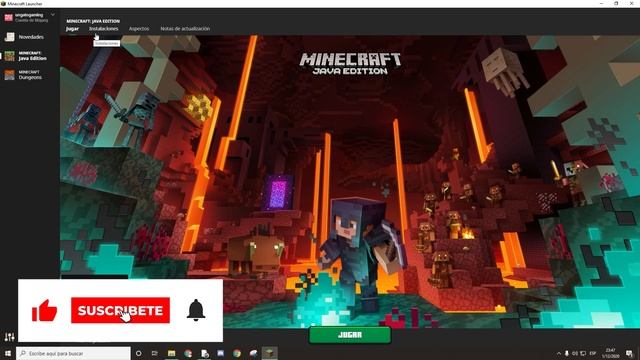Select Minecraft Java Edition in sidebar
640x360 pixels.
25,56
